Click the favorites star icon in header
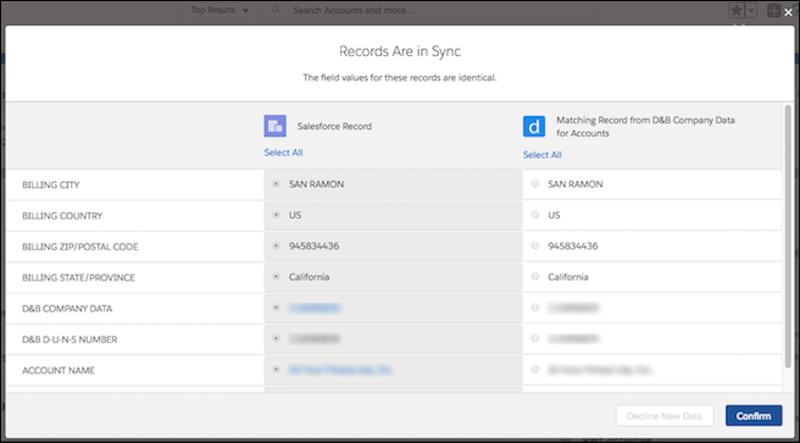The height and width of the screenshot is (443, 800). coord(736,11)
